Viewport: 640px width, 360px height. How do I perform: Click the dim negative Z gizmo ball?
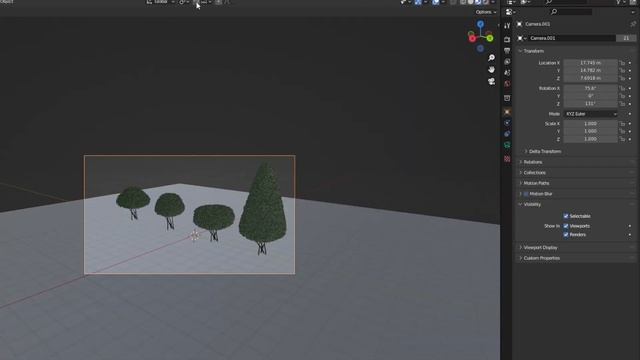[480, 49]
